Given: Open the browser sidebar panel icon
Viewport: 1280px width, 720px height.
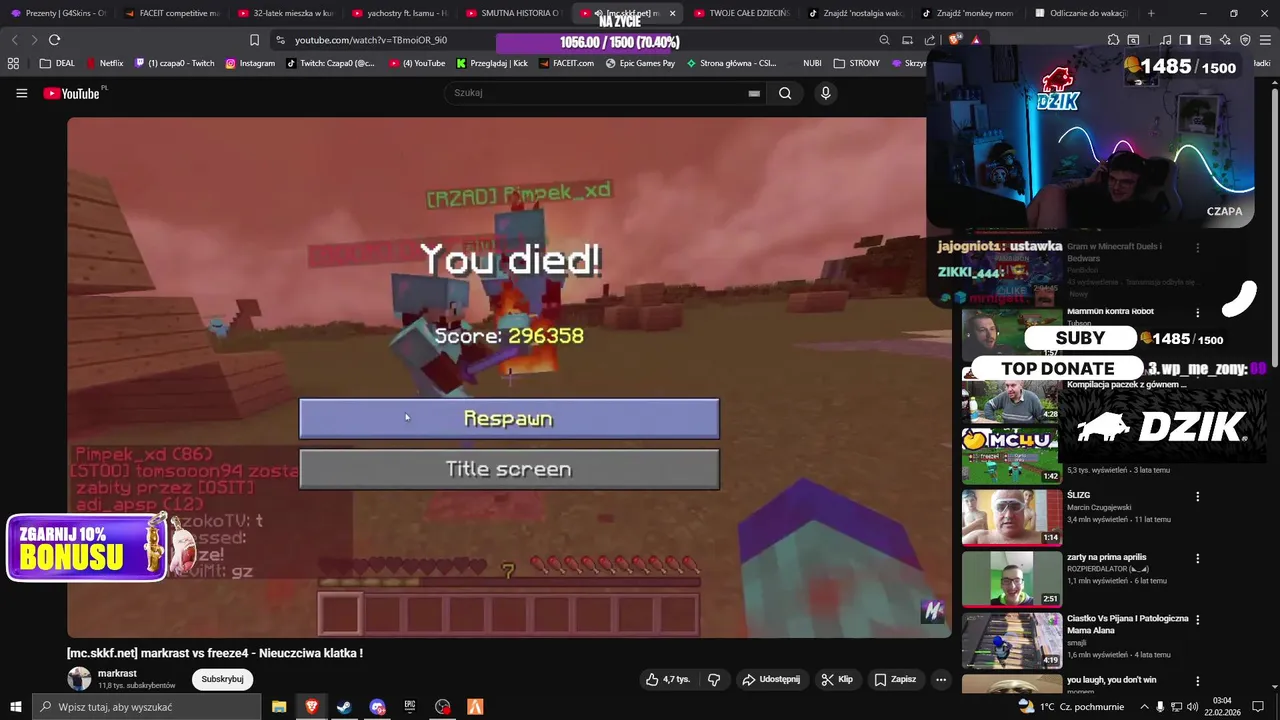Looking at the screenshot, I should [x=1185, y=40].
